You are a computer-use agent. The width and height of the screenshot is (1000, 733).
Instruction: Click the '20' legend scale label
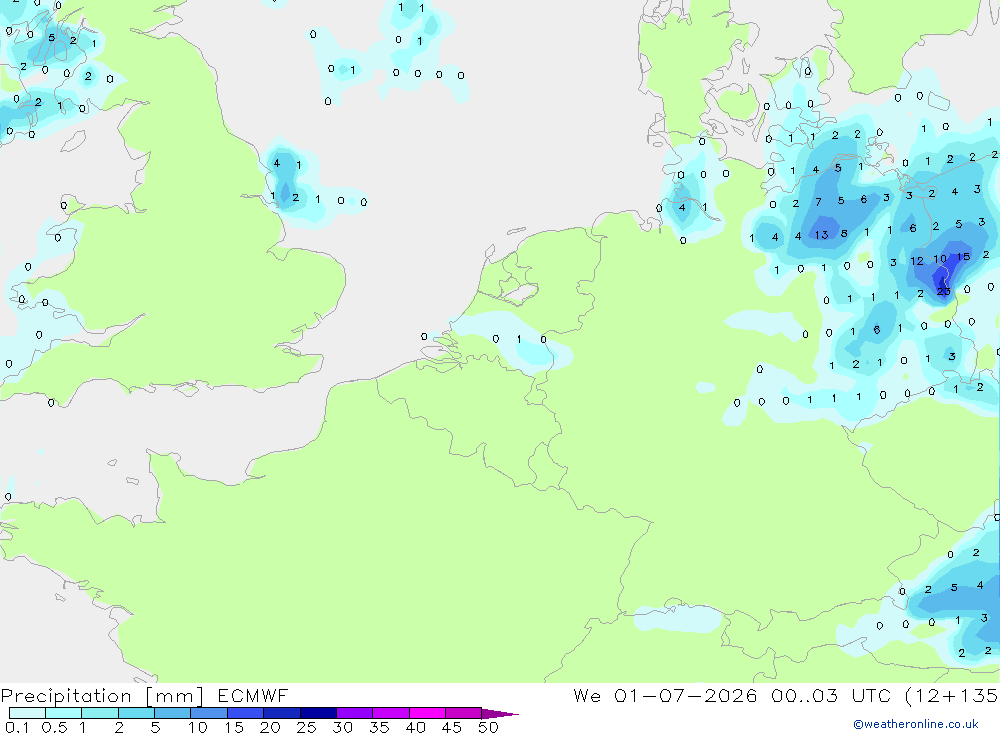270,727
